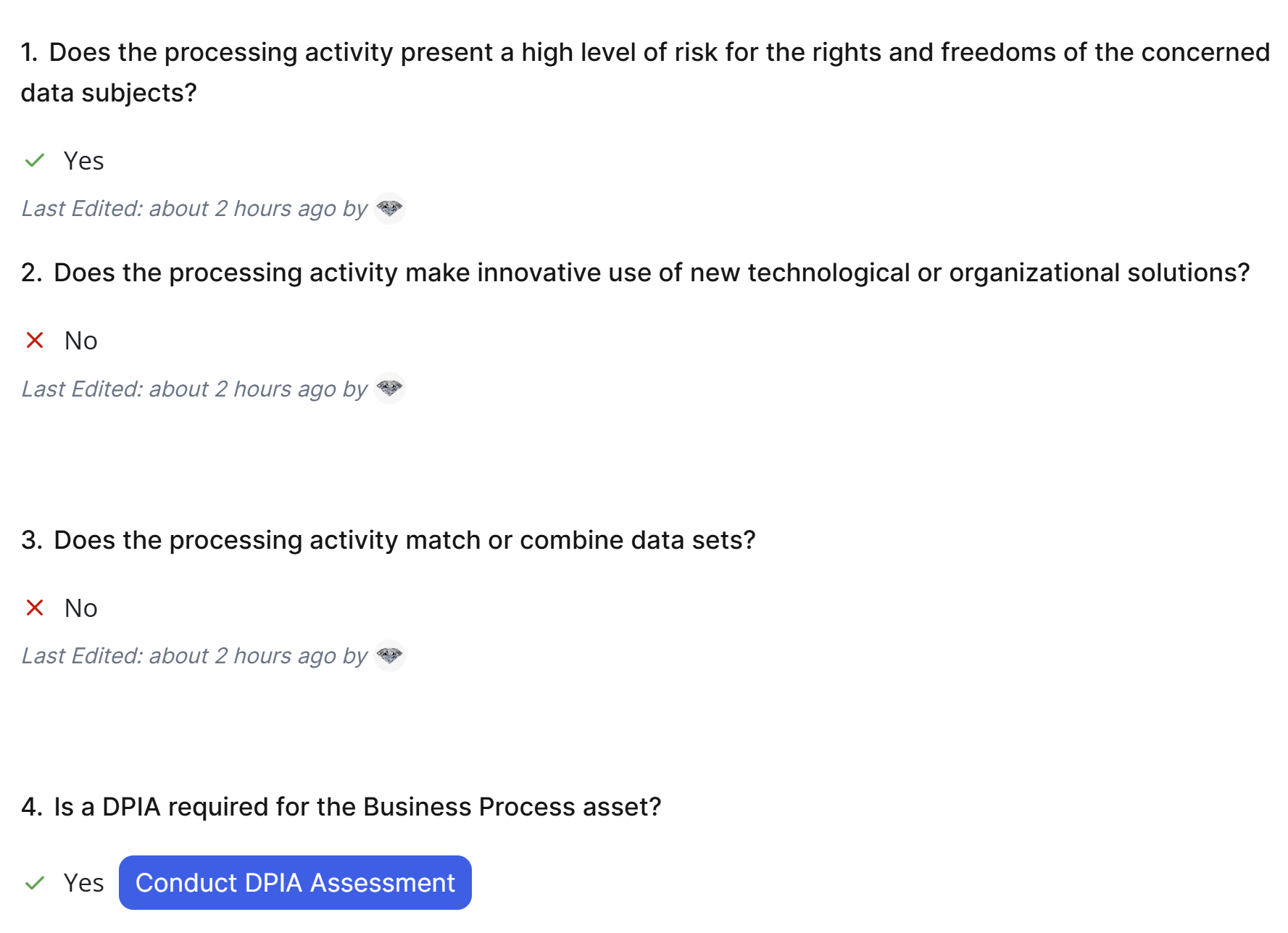Image resolution: width=1288 pixels, height=933 pixels.
Task: Select the Yes answer on question 4
Action: click(83, 883)
